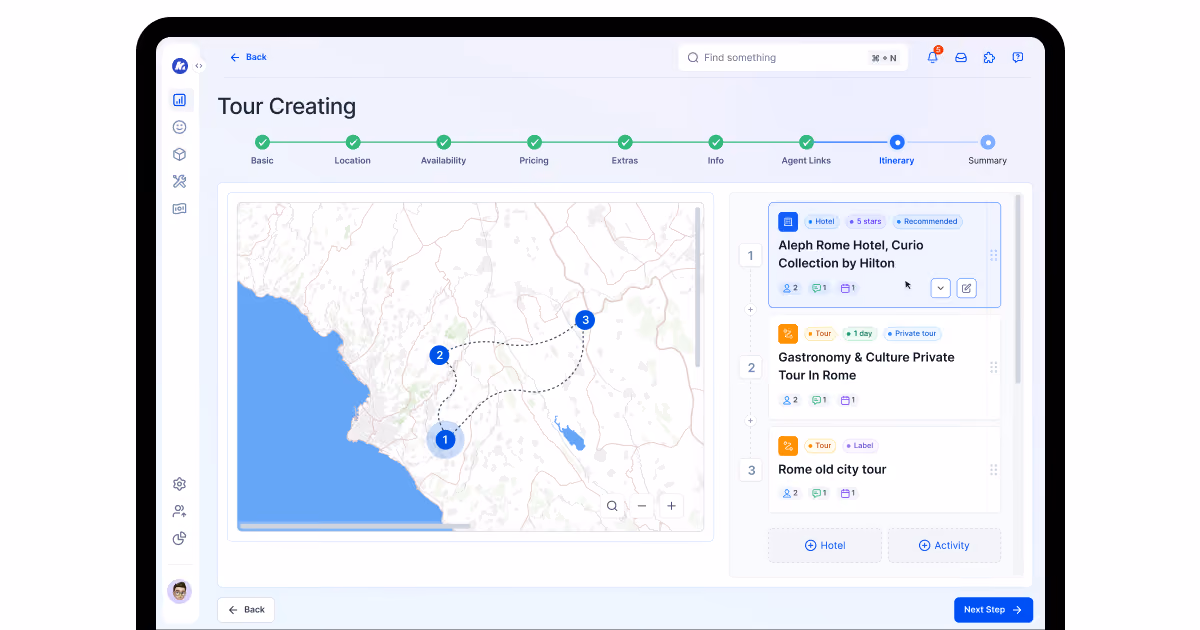
Task: Grab the Rome old city tour drag handle
Action: (x=993, y=470)
